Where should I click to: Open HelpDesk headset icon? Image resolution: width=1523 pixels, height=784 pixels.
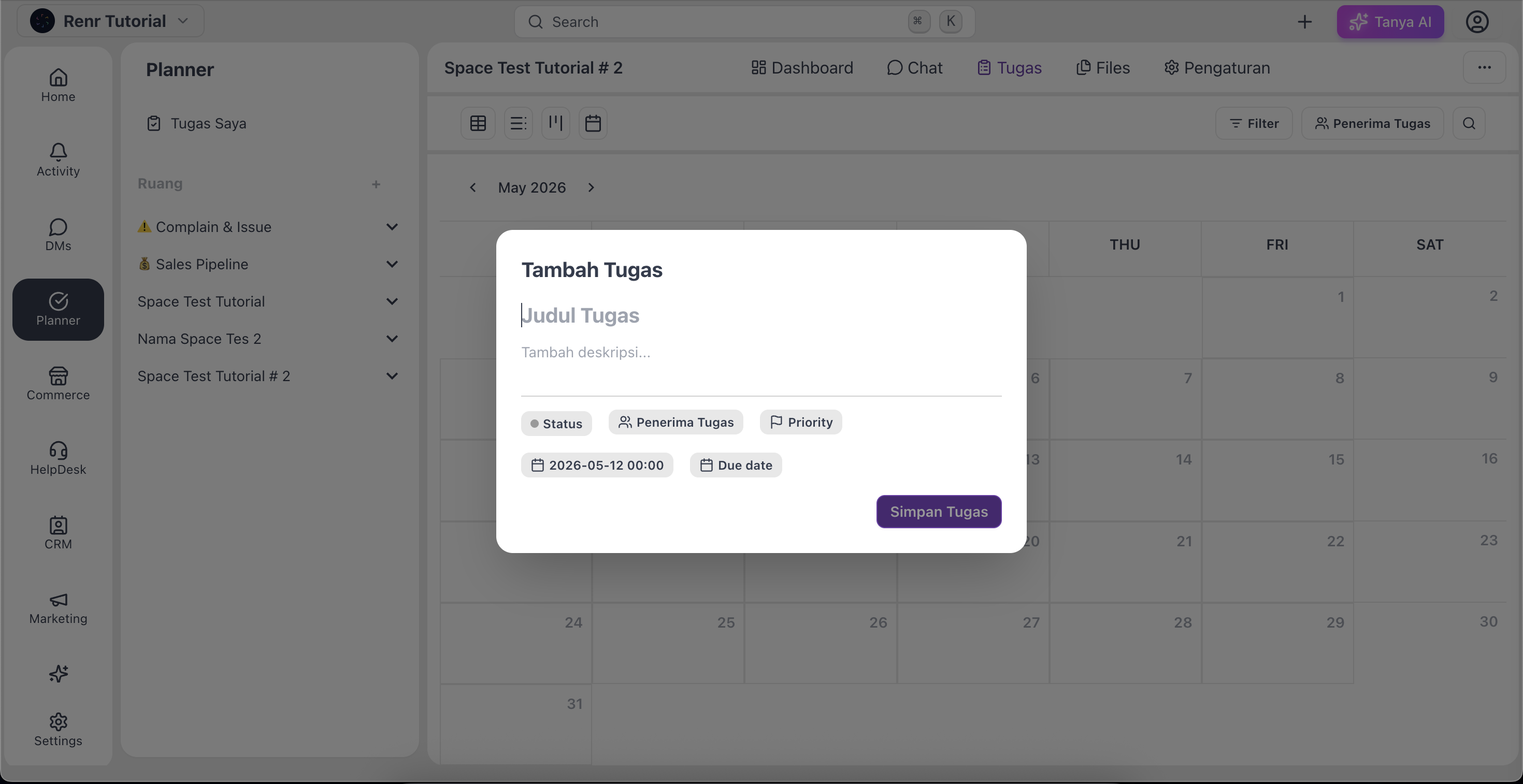point(58,458)
